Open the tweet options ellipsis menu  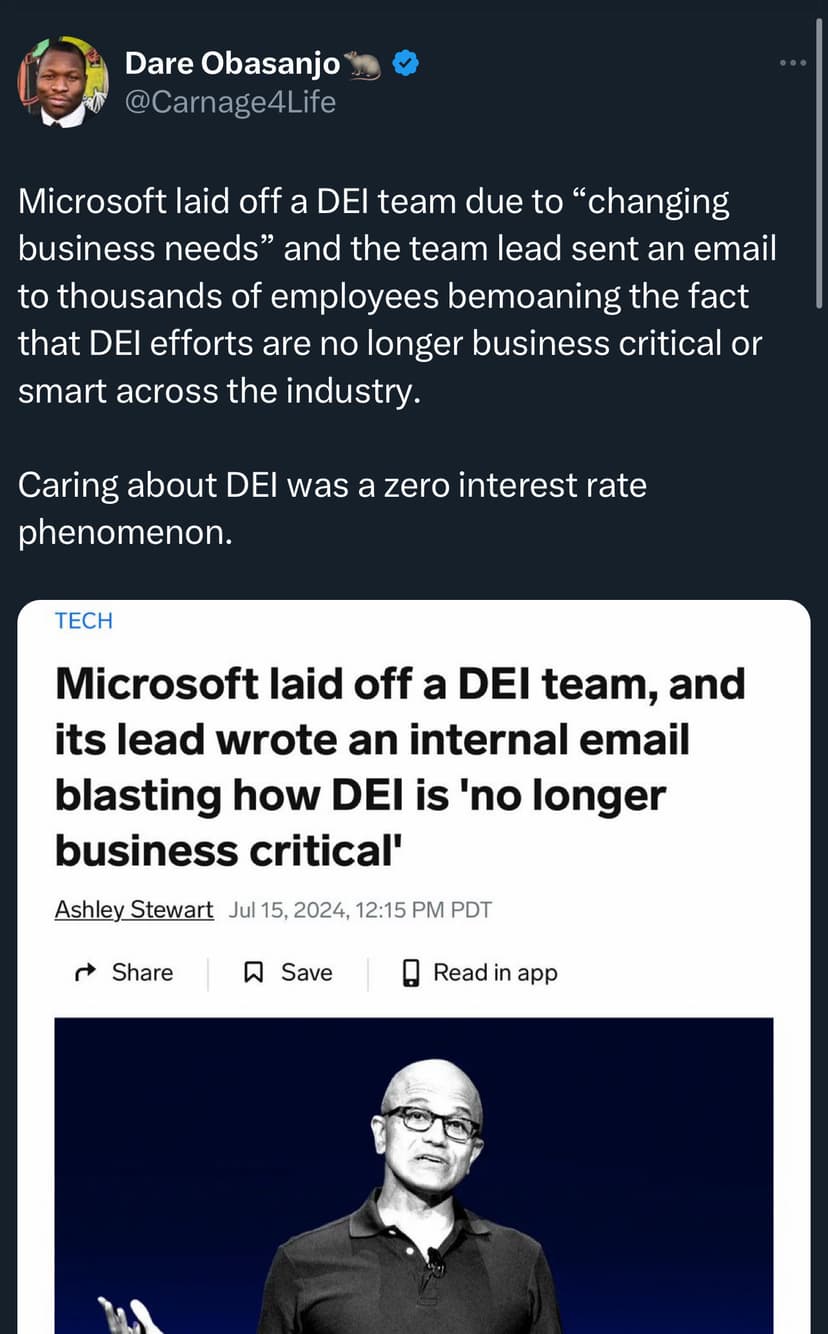pos(791,62)
